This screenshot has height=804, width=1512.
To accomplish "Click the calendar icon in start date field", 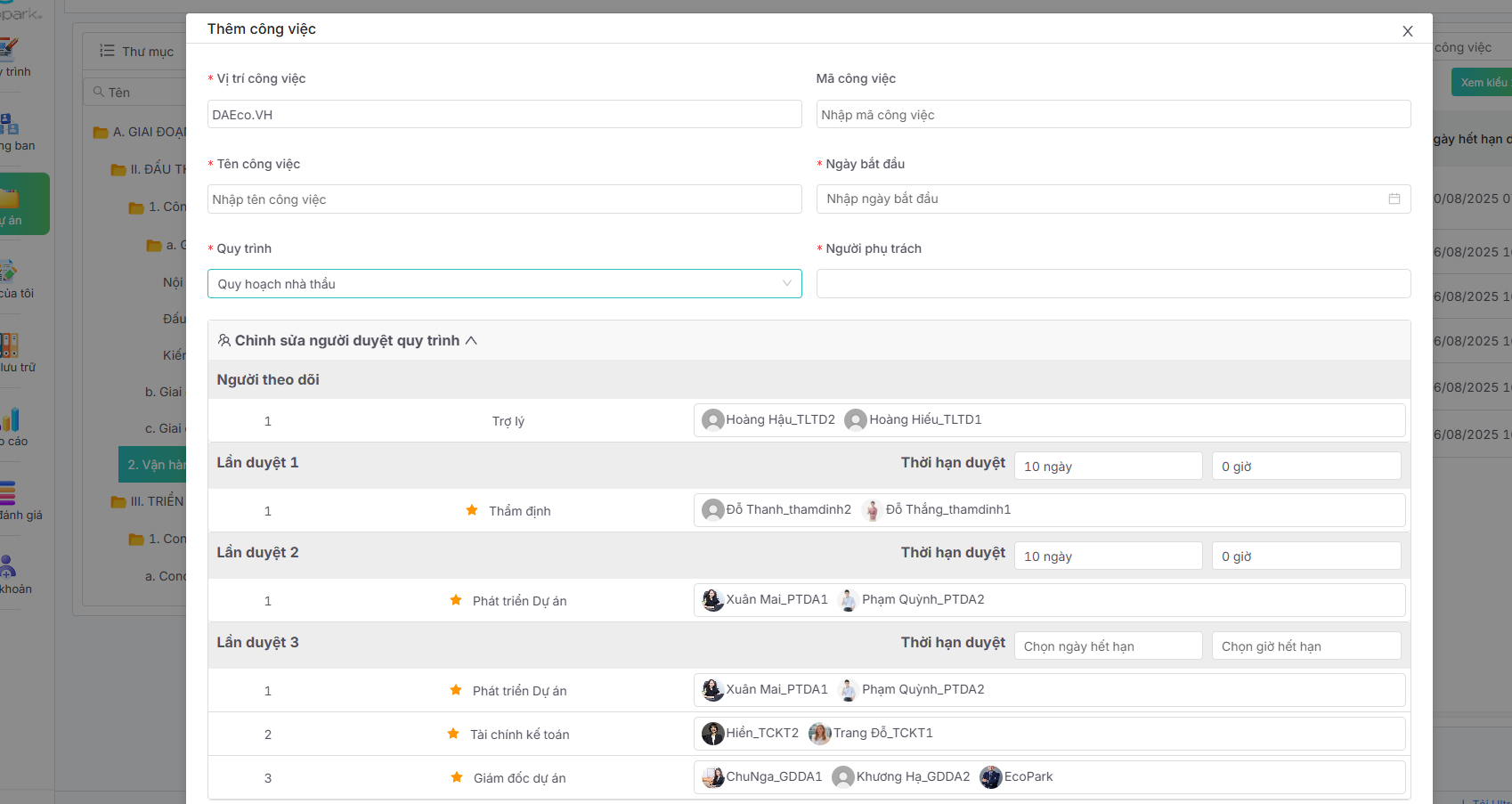I will tap(1394, 199).
